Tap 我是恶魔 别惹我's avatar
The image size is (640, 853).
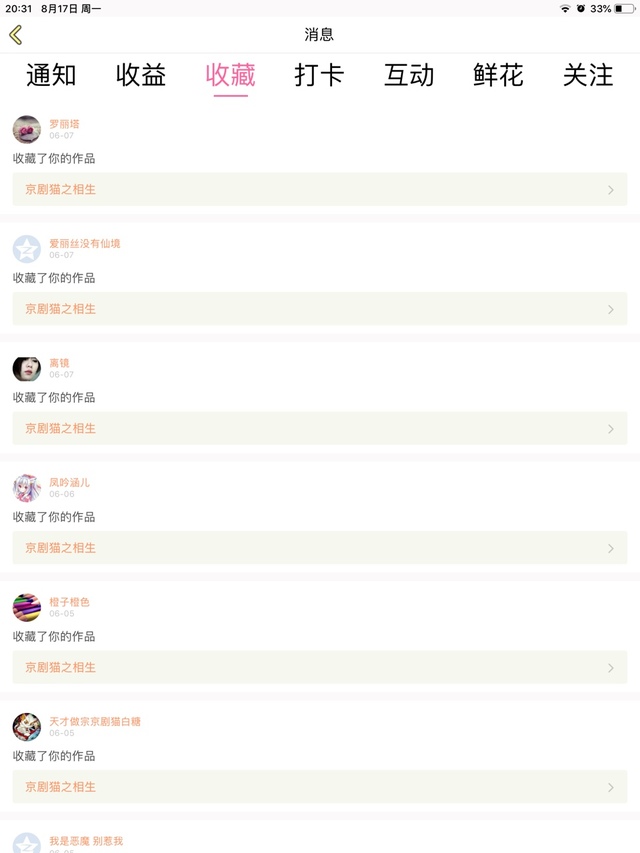pyautogui.click(x=27, y=843)
